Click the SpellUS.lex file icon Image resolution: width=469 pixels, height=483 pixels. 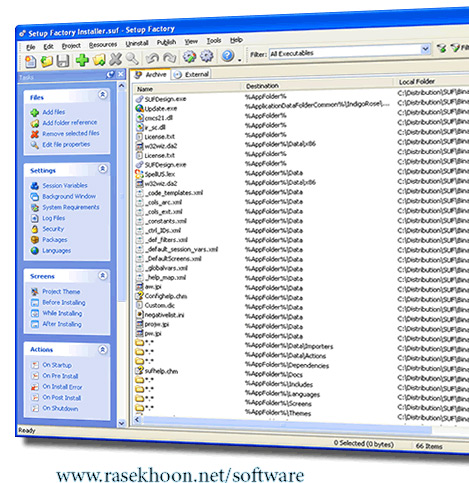click(139, 174)
